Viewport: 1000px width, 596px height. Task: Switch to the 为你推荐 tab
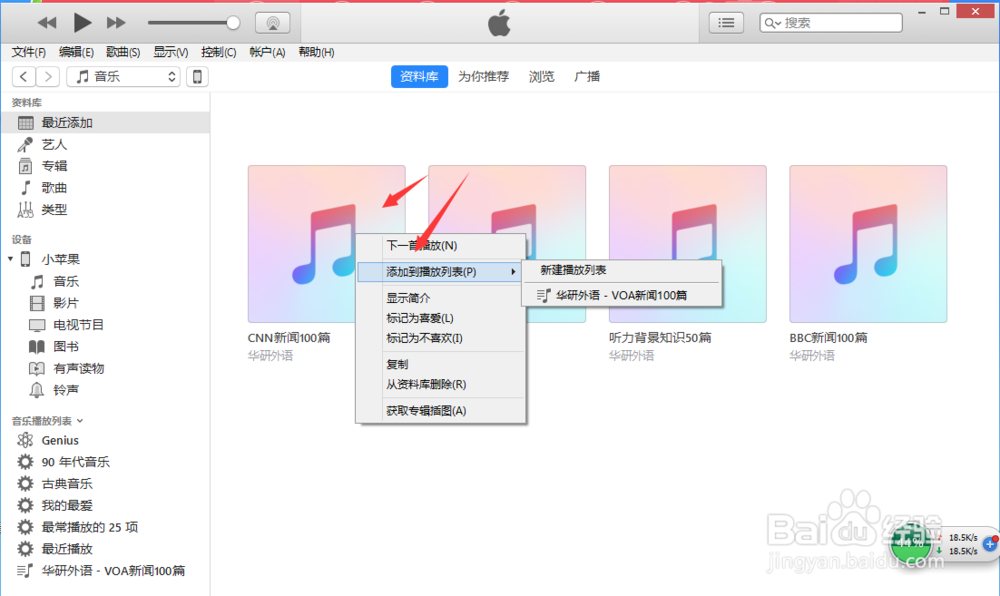[483, 76]
